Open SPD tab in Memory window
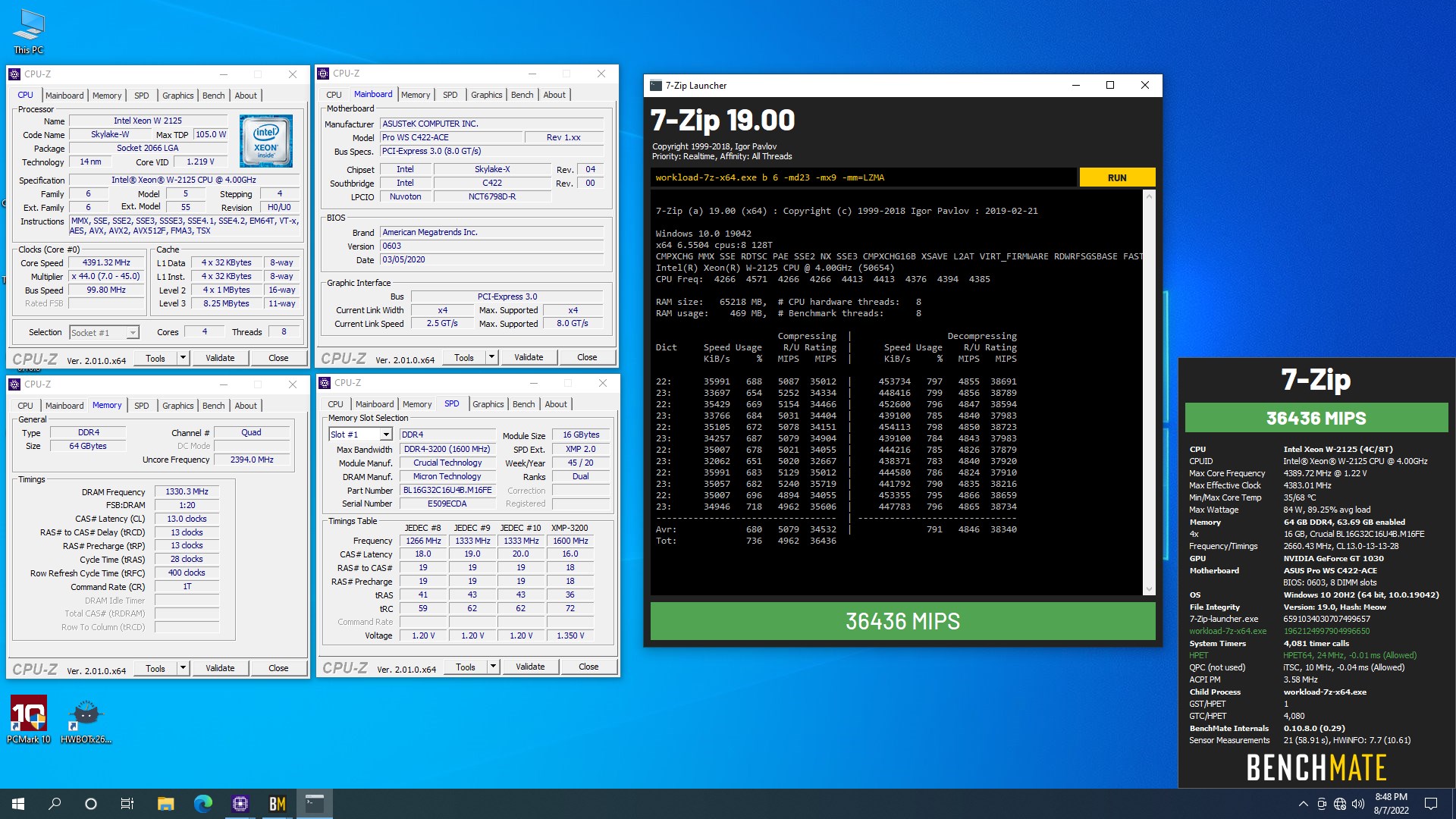The image size is (1456, 819). click(x=142, y=406)
